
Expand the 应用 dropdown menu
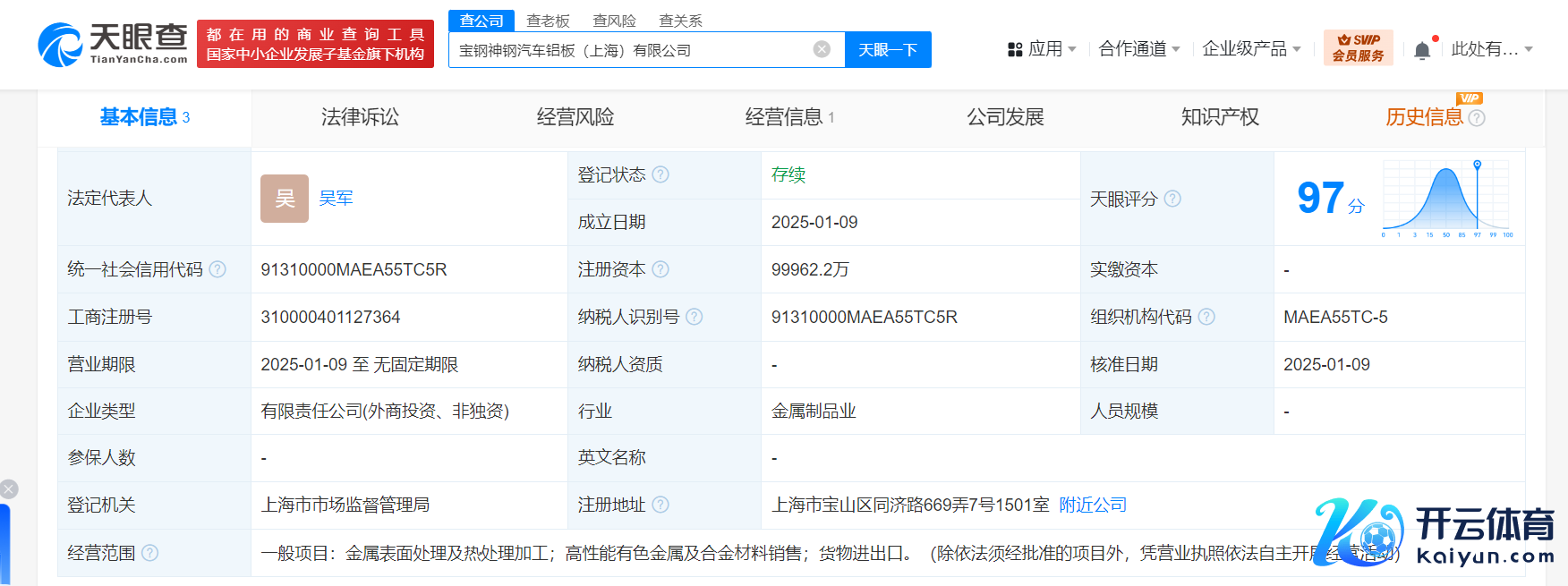point(1042,49)
